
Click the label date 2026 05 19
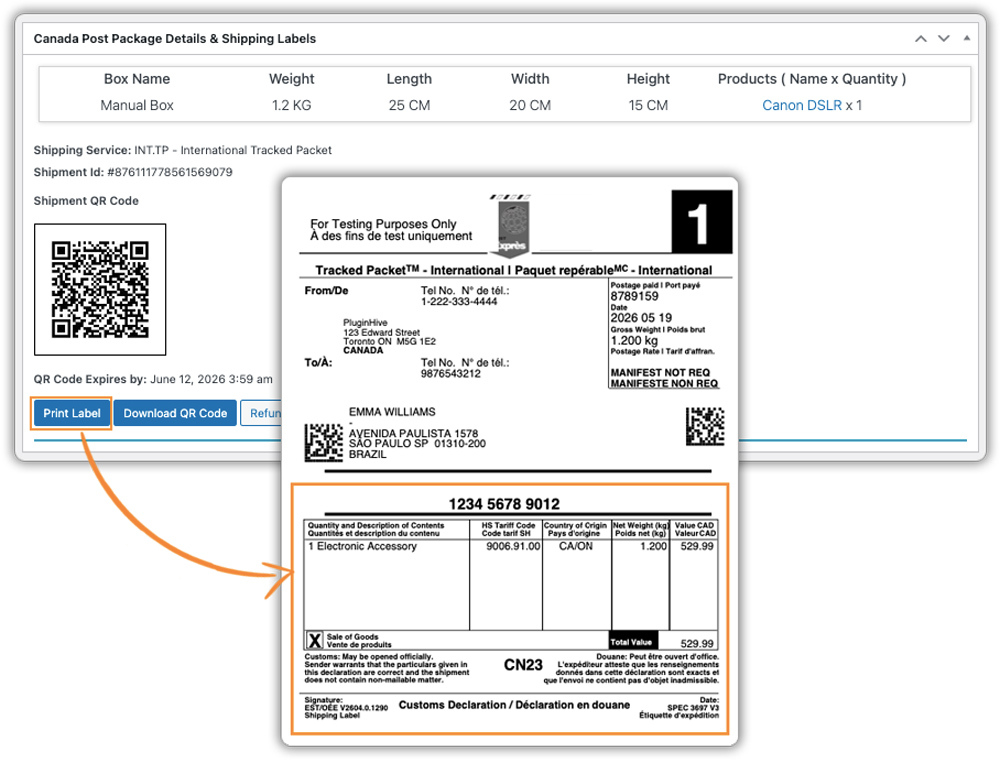coord(641,318)
